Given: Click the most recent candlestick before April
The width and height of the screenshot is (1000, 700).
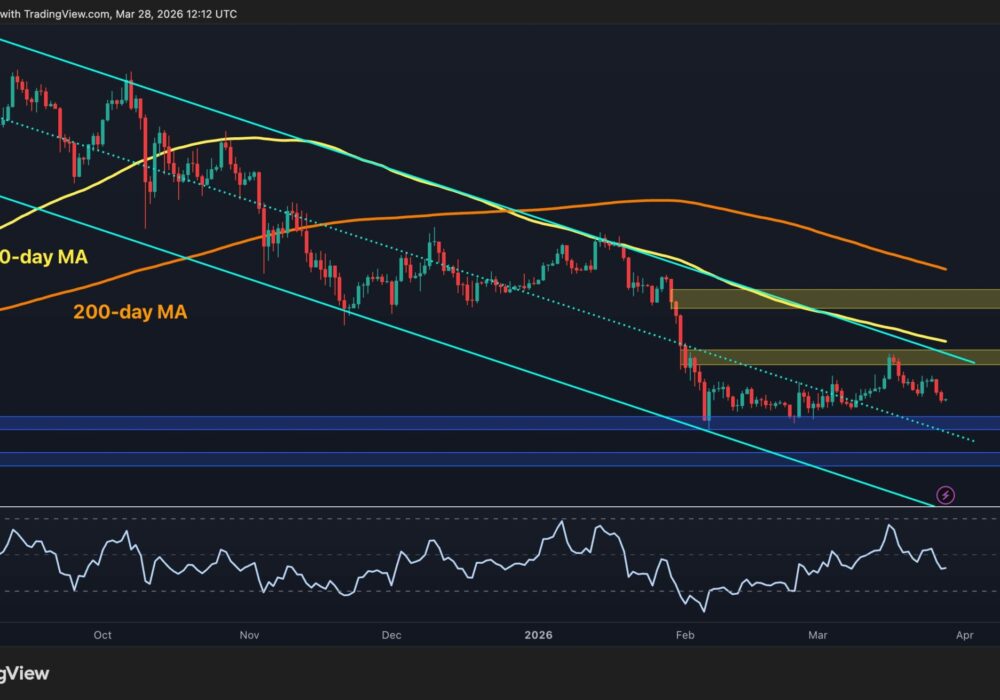Looking at the screenshot, I should 945,399.
